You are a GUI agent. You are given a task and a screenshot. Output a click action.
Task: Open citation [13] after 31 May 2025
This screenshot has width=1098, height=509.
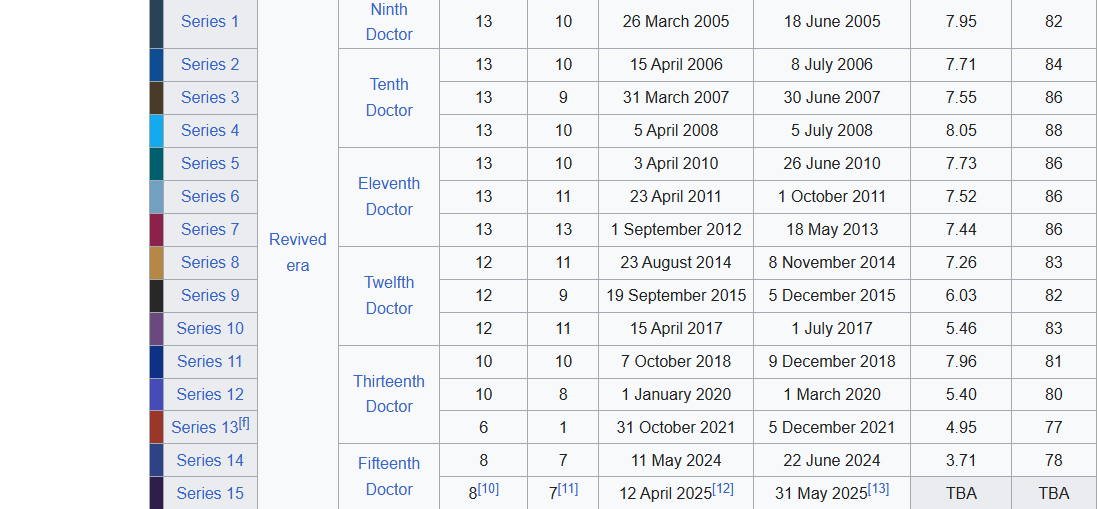pyautogui.click(x=879, y=489)
